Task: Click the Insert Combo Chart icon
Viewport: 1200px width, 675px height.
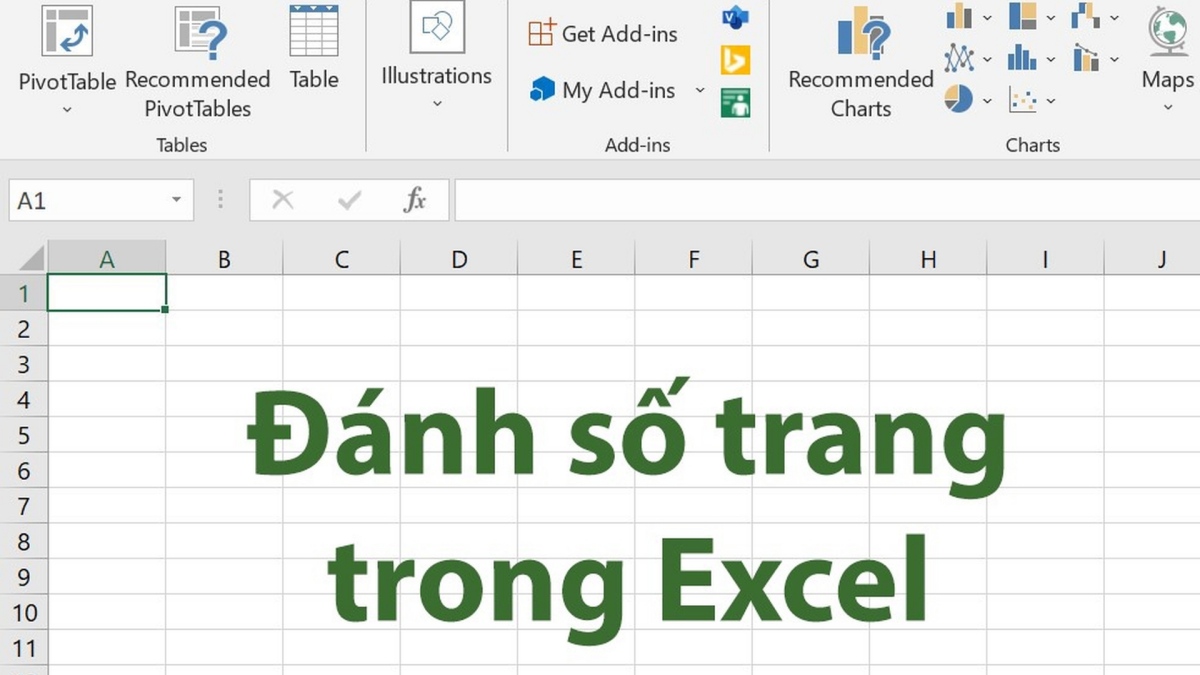Action: (x=1086, y=58)
